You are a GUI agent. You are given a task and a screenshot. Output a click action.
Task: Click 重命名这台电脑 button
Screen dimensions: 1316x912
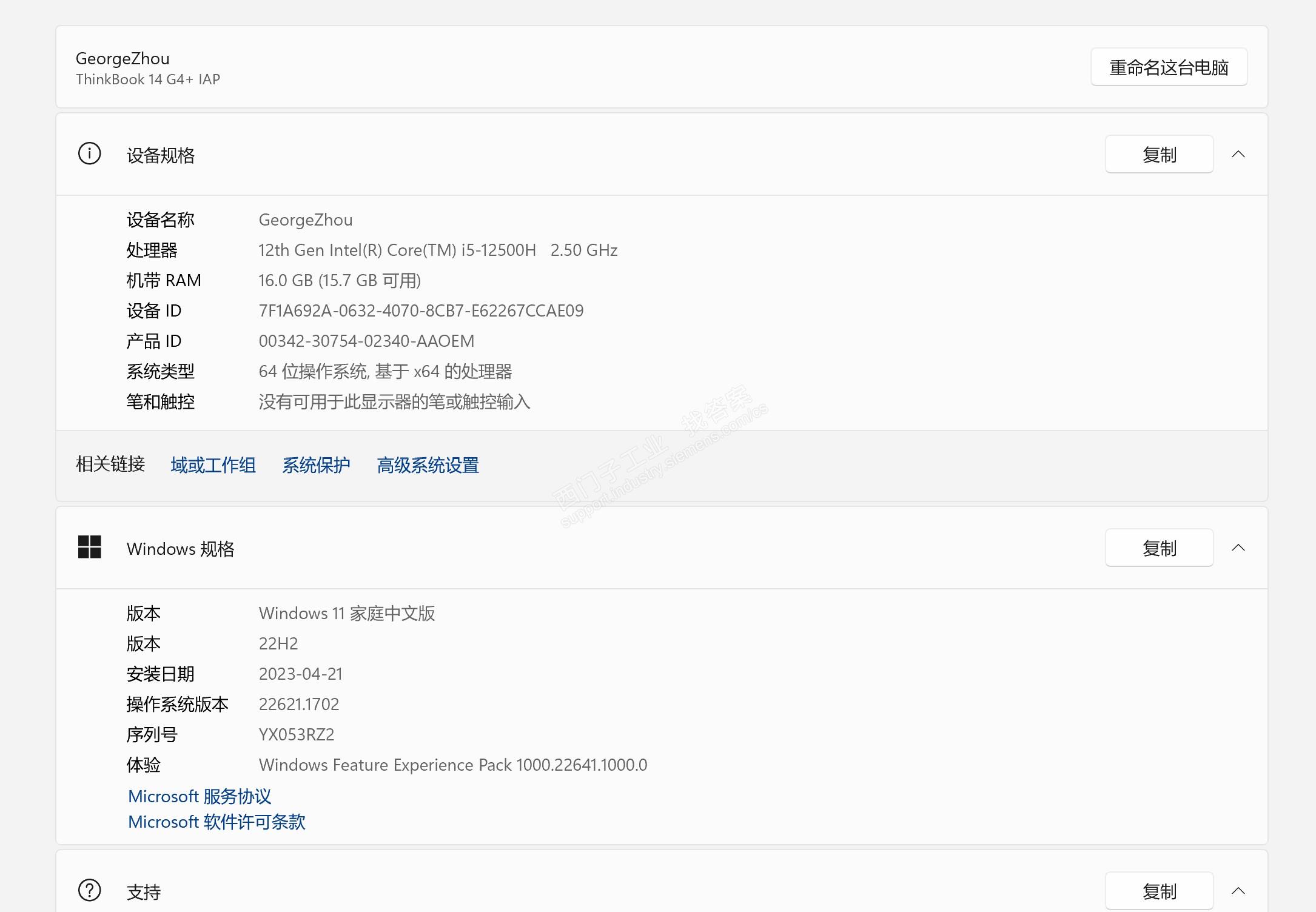[x=1168, y=67]
